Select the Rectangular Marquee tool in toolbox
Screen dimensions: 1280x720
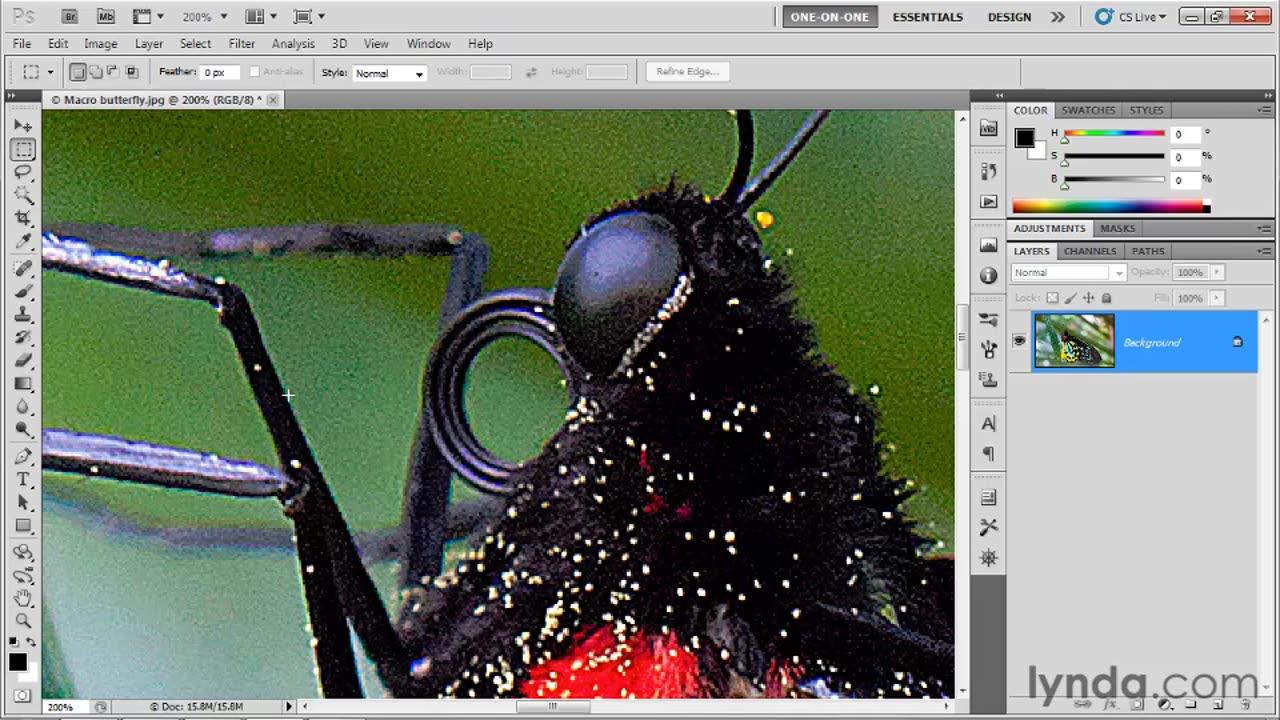click(23, 150)
